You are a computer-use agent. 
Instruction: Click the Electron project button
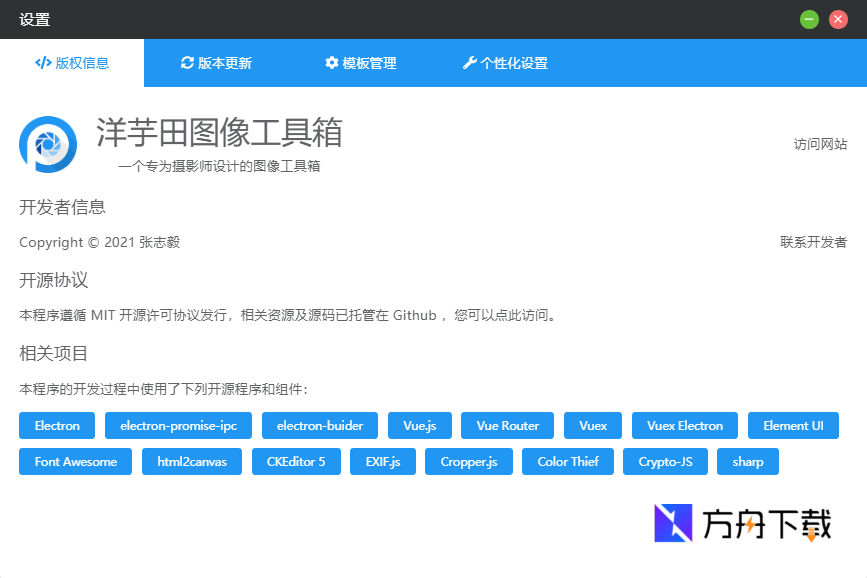point(56,425)
